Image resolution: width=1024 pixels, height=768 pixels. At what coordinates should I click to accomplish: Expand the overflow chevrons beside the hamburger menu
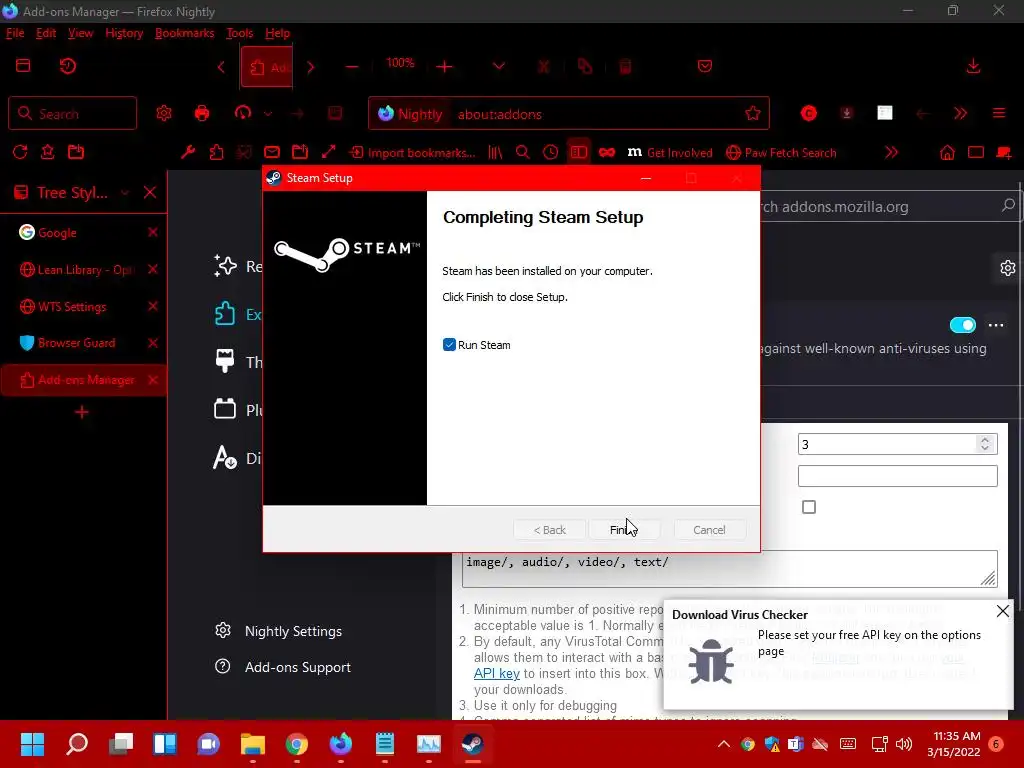click(x=960, y=114)
